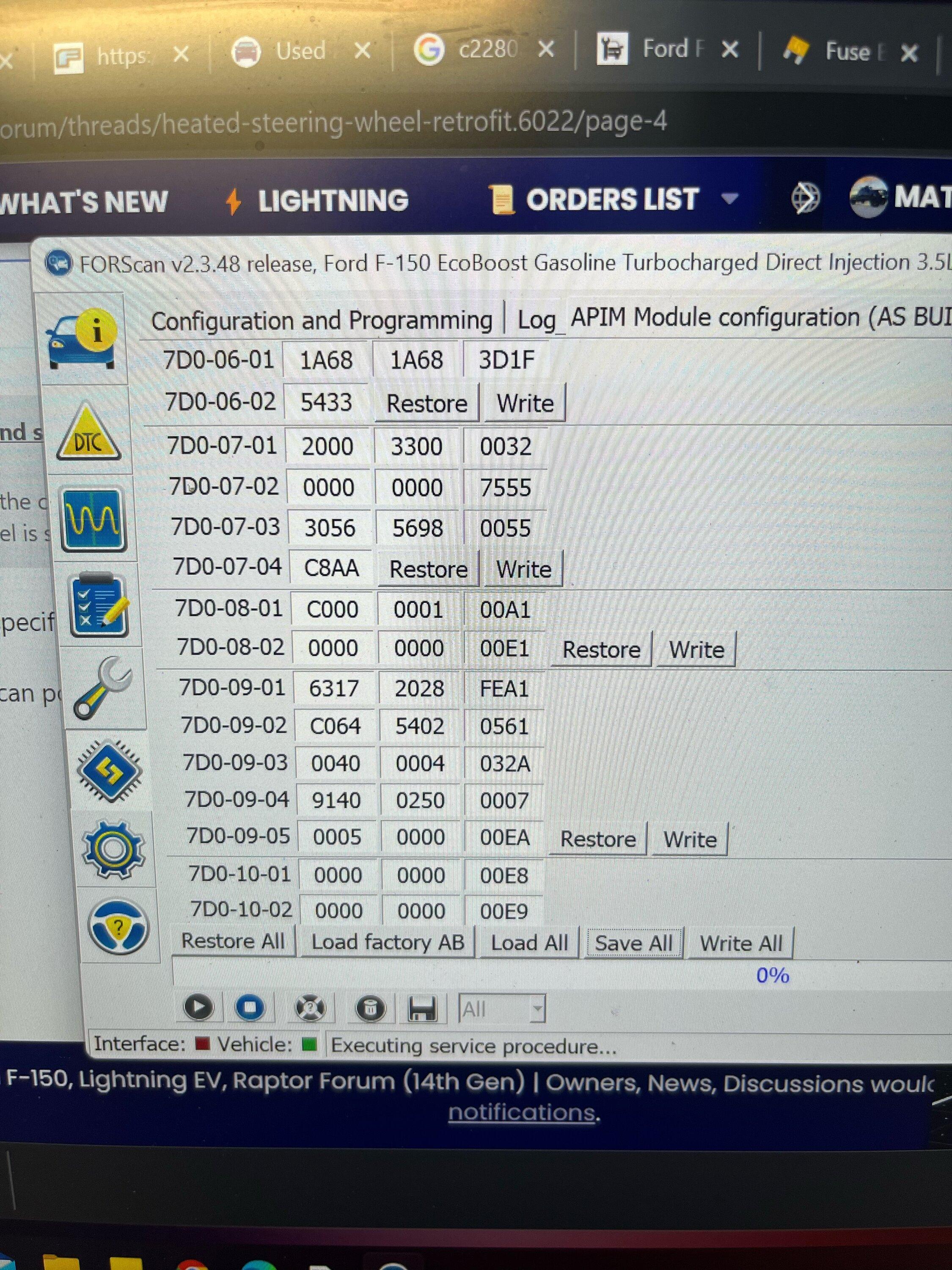Click the C8AA field in row 7D0-07-04
The height and width of the screenshot is (1270, 952).
pos(331,568)
